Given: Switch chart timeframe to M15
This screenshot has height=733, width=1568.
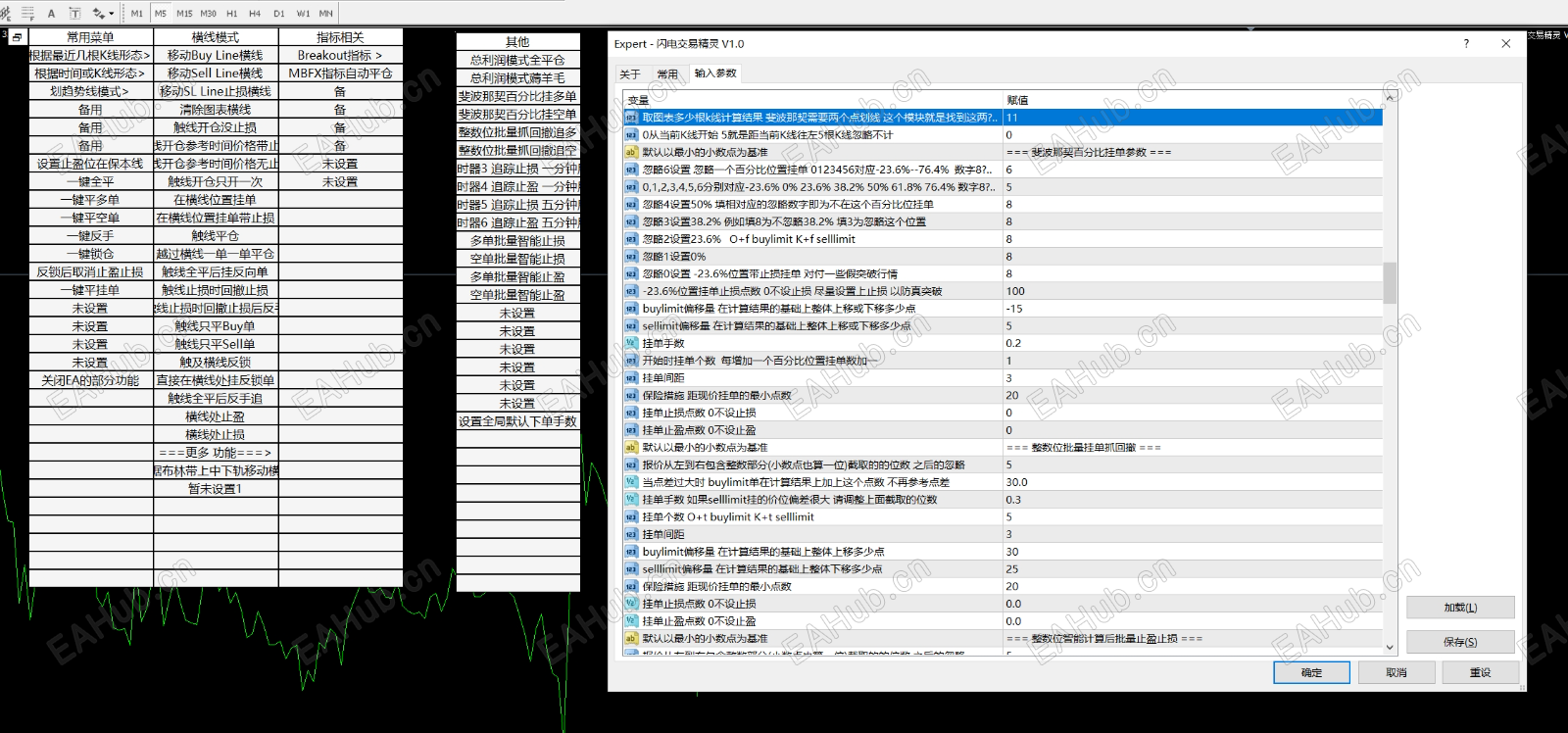Looking at the screenshot, I should (184, 13).
